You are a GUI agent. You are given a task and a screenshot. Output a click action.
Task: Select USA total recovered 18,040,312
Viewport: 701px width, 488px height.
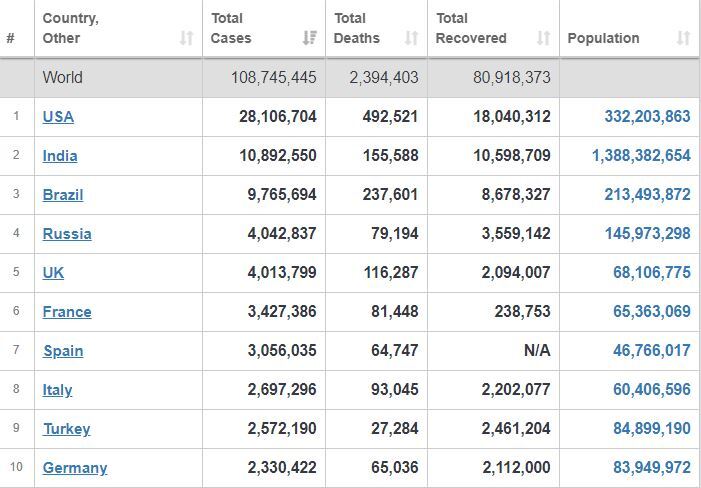[512, 117]
